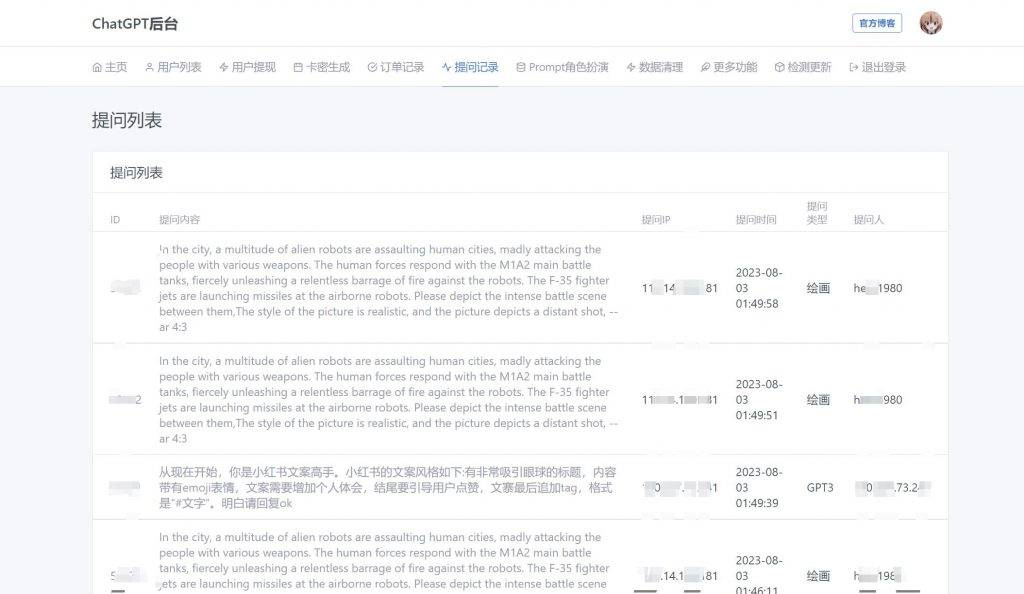This screenshot has width=1024, height=594.
Task: Click the 提问人 column header
Action: (869, 220)
